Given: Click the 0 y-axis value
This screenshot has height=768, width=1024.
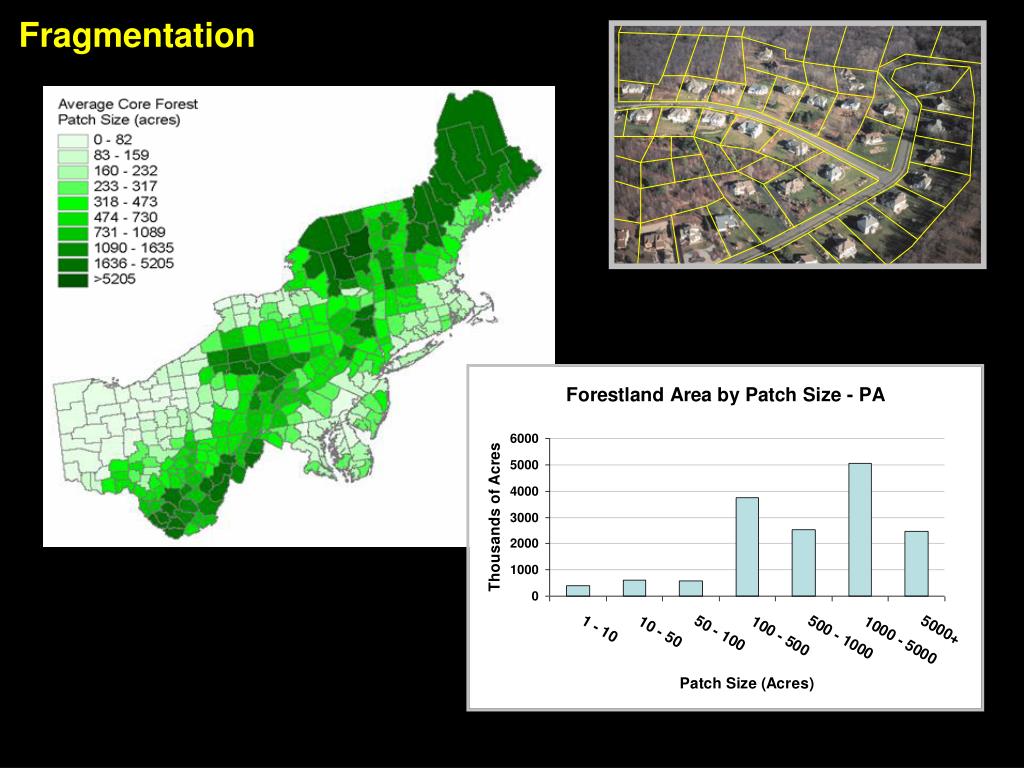Looking at the screenshot, I should click(536, 596).
